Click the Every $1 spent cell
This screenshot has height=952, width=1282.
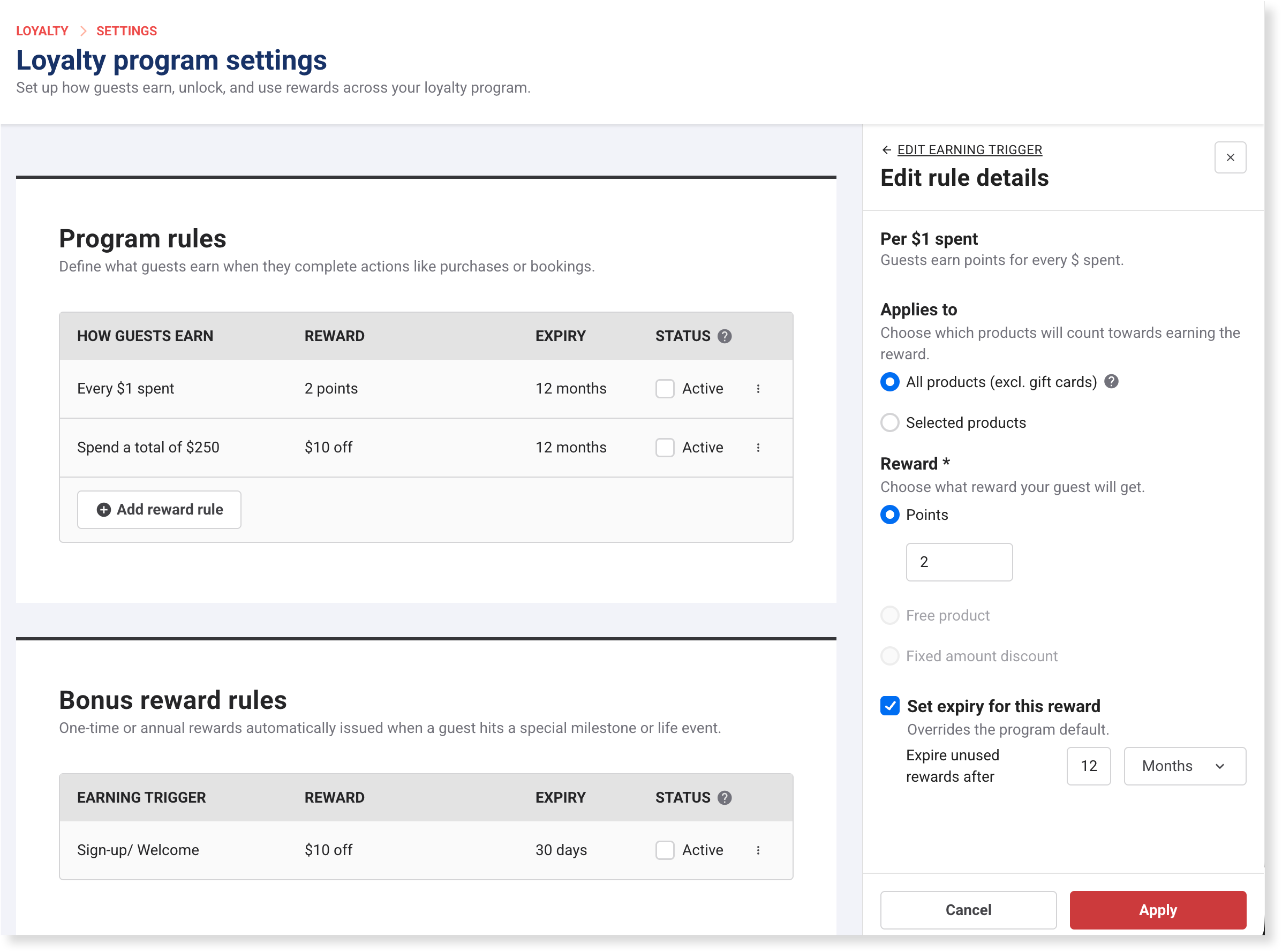click(126, 389)
